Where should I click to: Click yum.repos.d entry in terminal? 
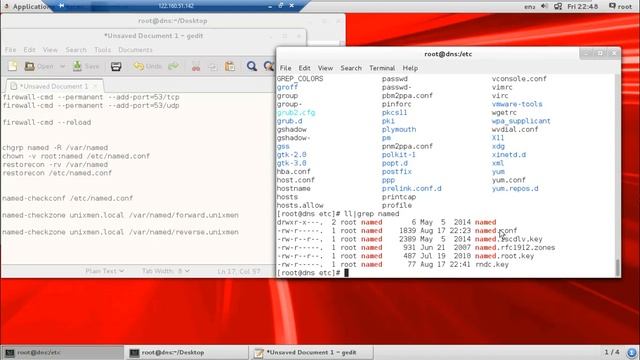(515, 189)
